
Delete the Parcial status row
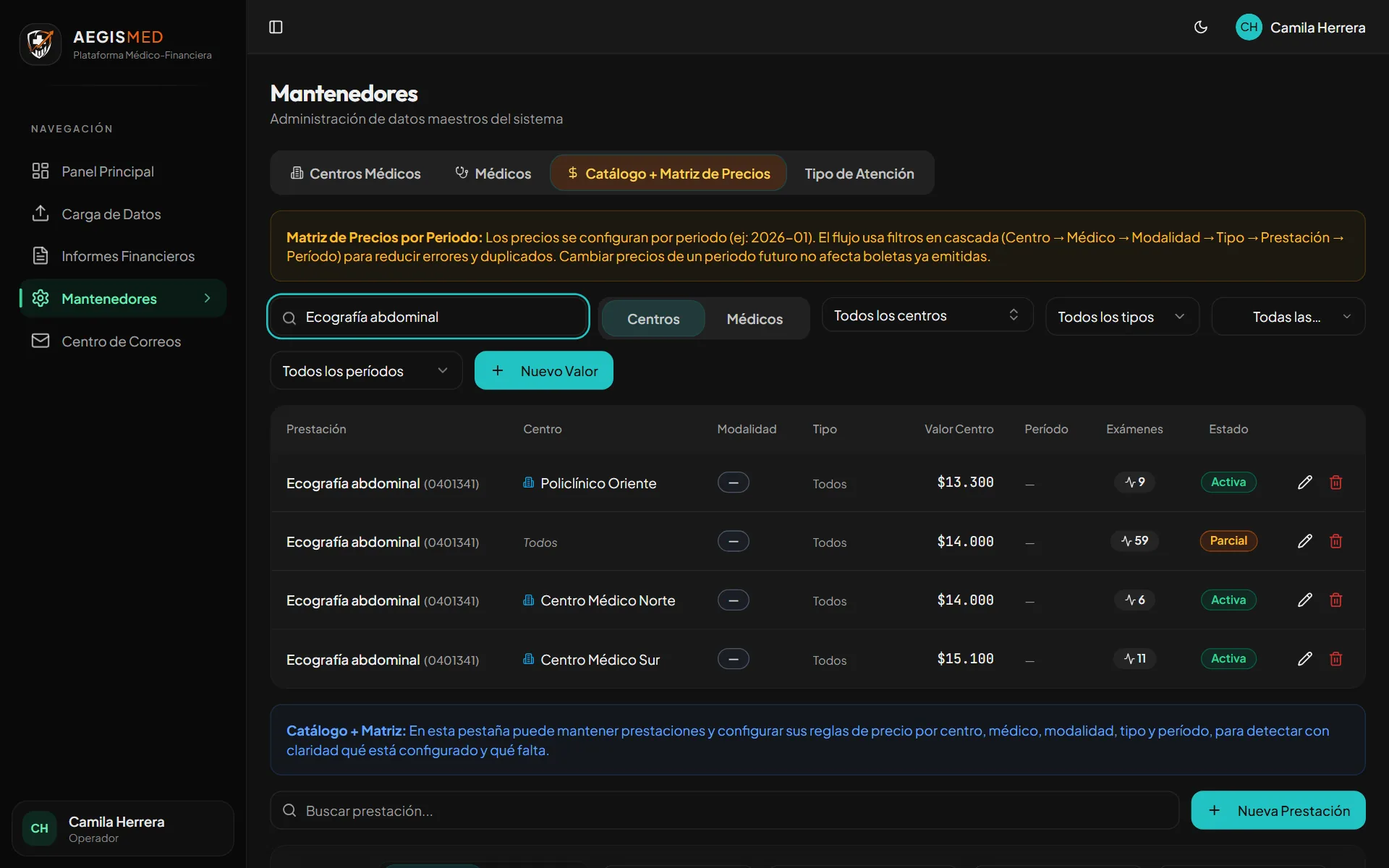coord(1336,541)
